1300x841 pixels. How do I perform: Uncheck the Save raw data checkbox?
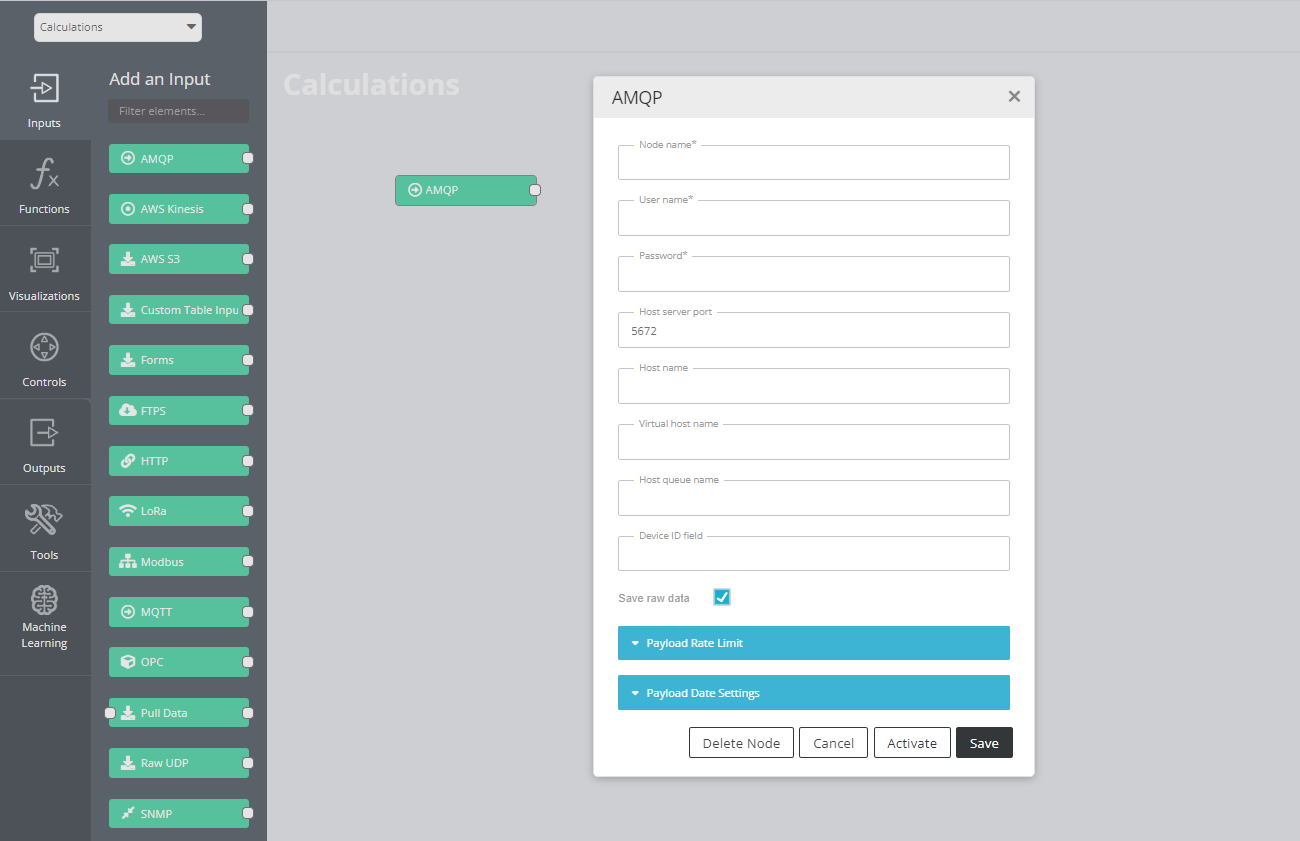(x=722, y=597)
